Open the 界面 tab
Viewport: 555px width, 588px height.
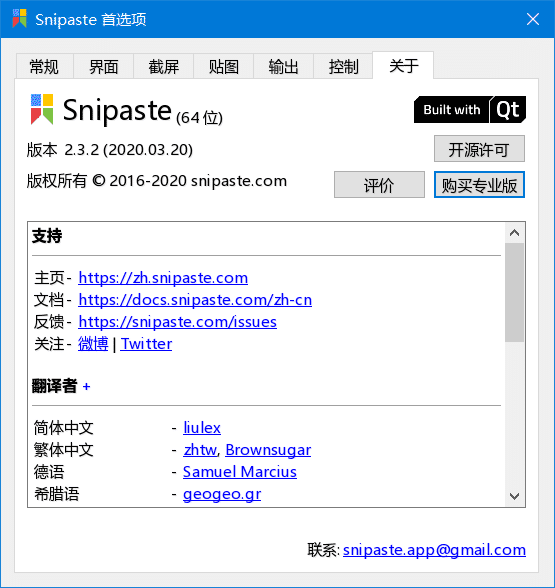point(104,66)
